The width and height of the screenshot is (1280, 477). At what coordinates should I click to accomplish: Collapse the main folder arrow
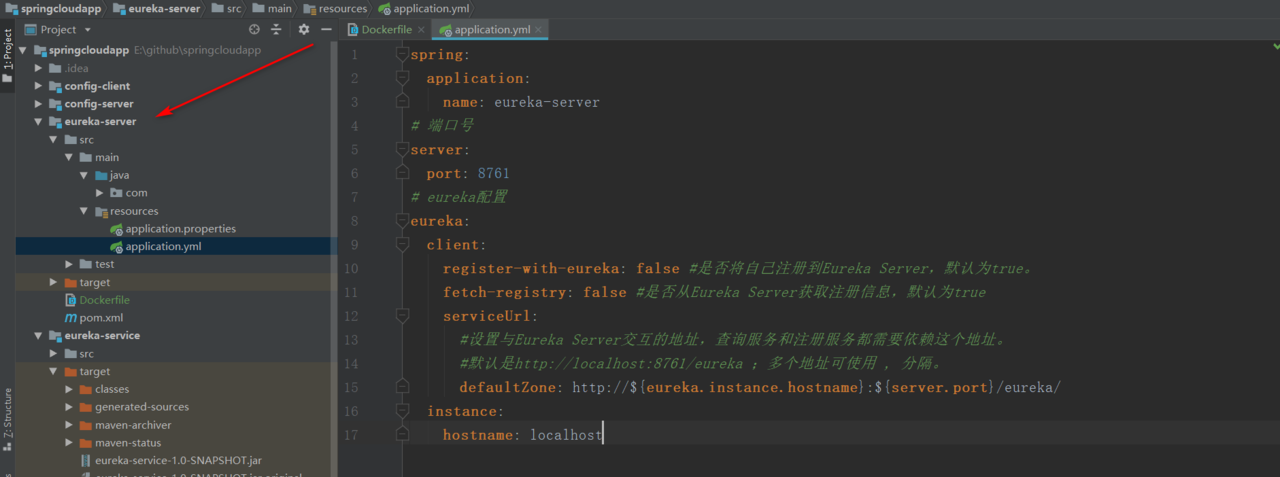[x=70, y=157]
